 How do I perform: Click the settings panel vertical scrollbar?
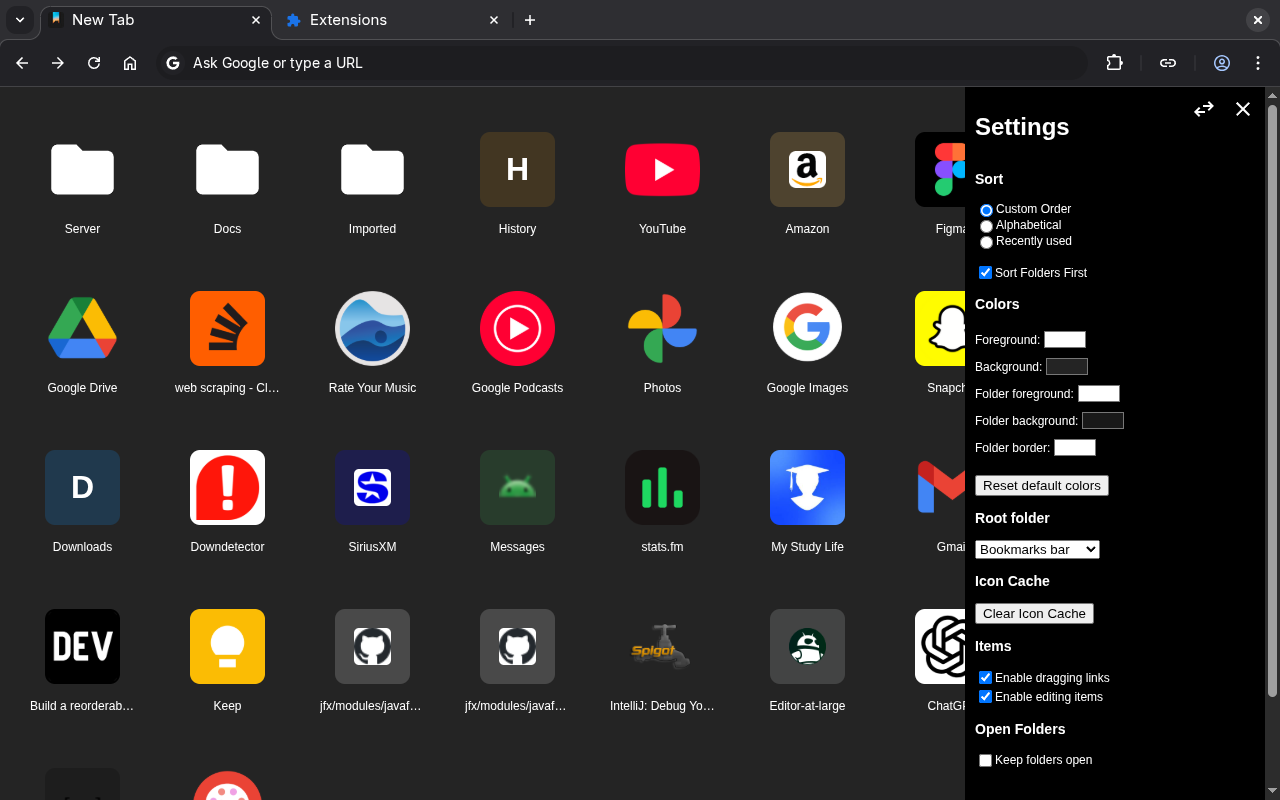pyautogui.click(x=1272, y=400)
